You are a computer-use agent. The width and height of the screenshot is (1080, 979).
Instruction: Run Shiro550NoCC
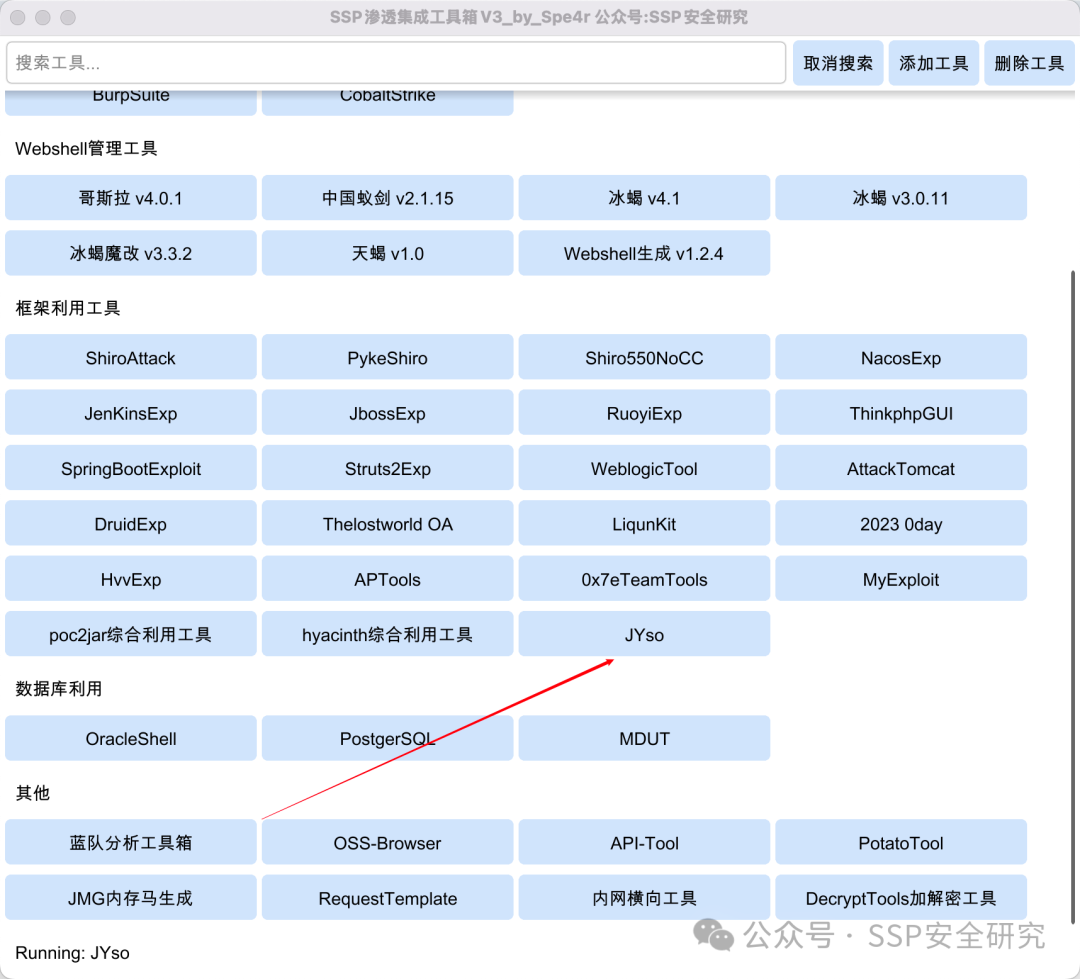(644, 357)
